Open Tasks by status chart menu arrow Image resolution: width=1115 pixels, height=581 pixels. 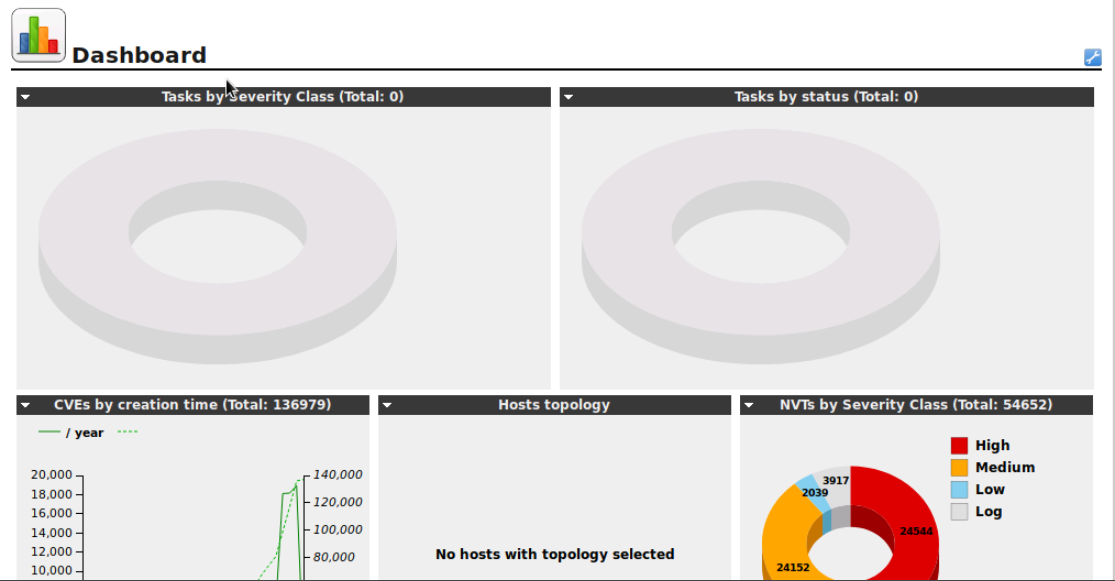tap(569, 97)
